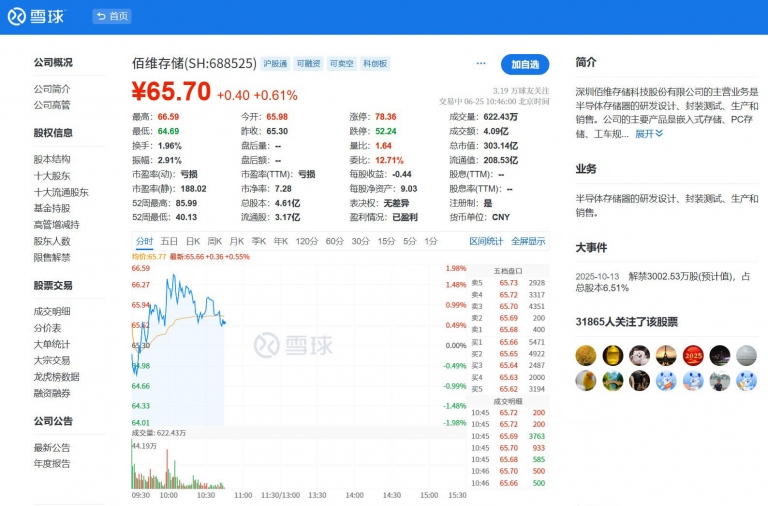Image resolution: width=768 pixels, height=506 pixels.
Task: Click the 10:45 trade with volume 3763
Action: 508,436
